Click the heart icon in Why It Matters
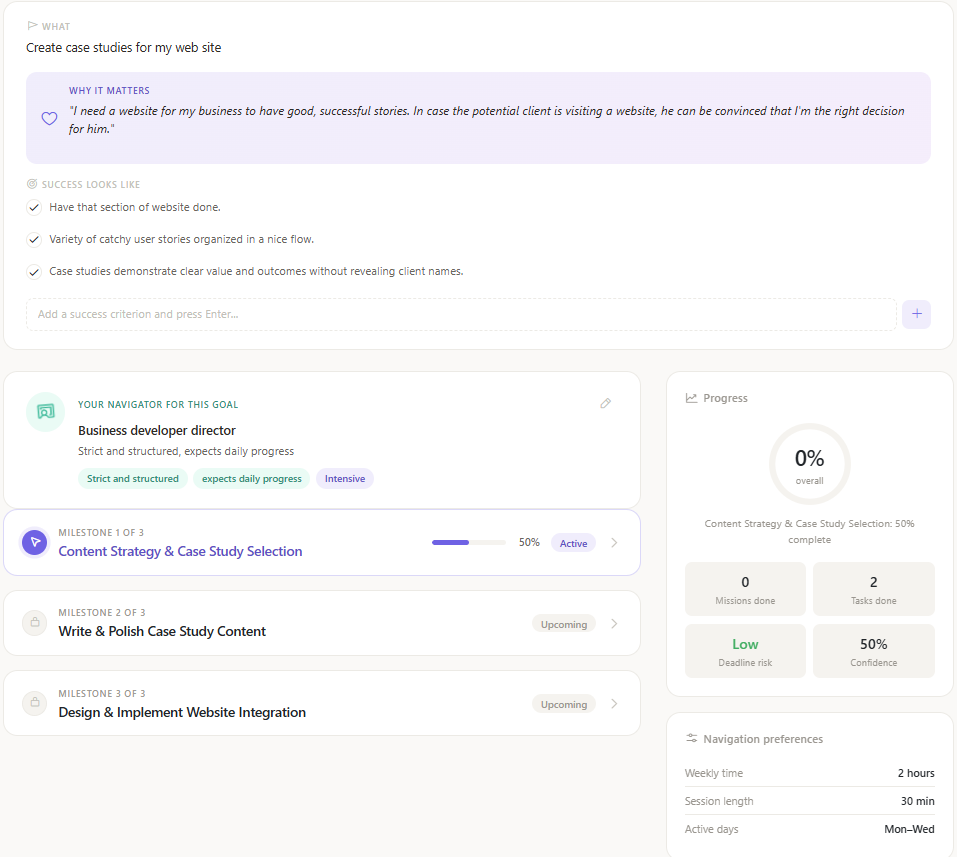The image size is (957, 857). click(x=49, y=118)
